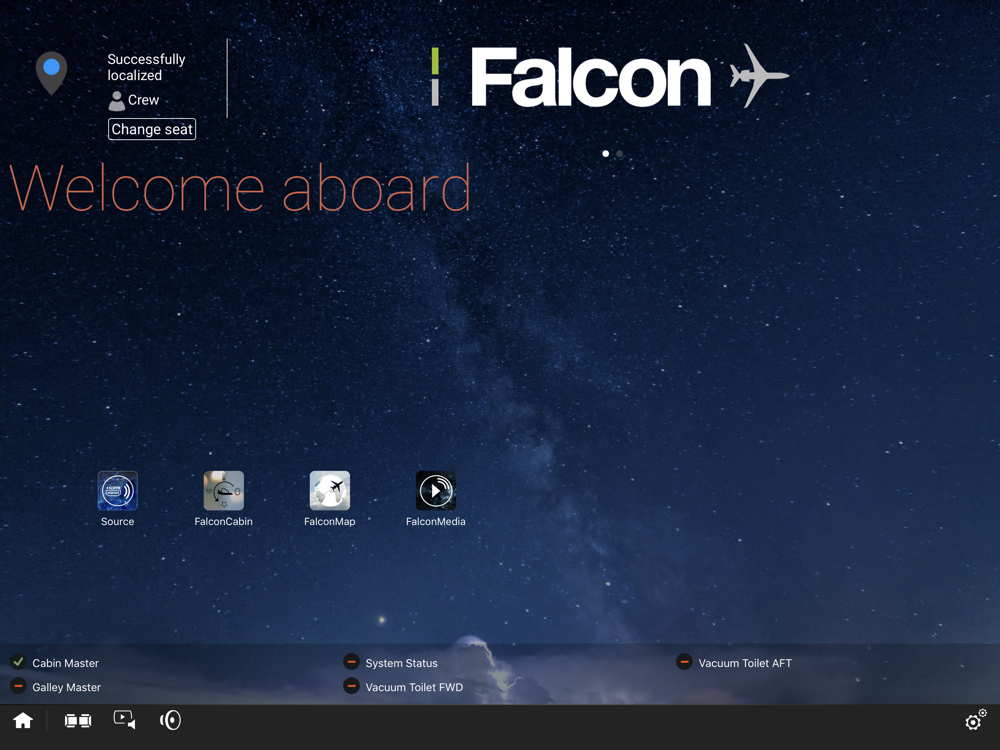Screen dimensions: 1000x750
Task: Launch the FalconMedia player app
Action: 436,490
